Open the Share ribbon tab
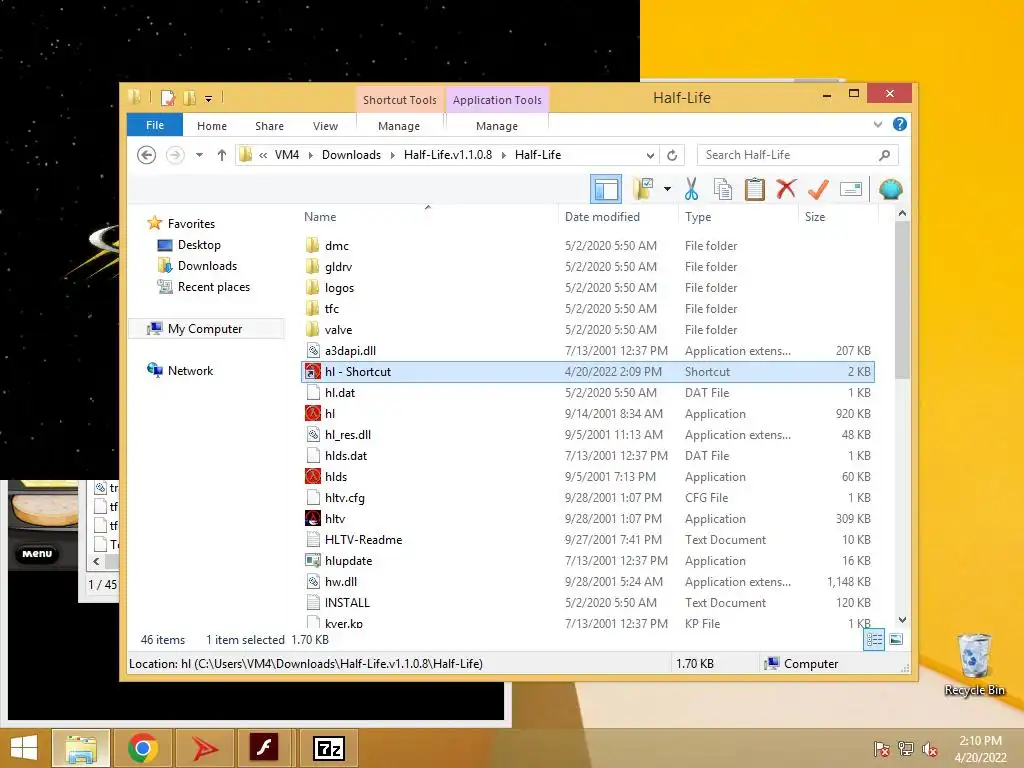The width and height of the screenshot is (1024, 768). pyautogui.click(x=269, y=126)
